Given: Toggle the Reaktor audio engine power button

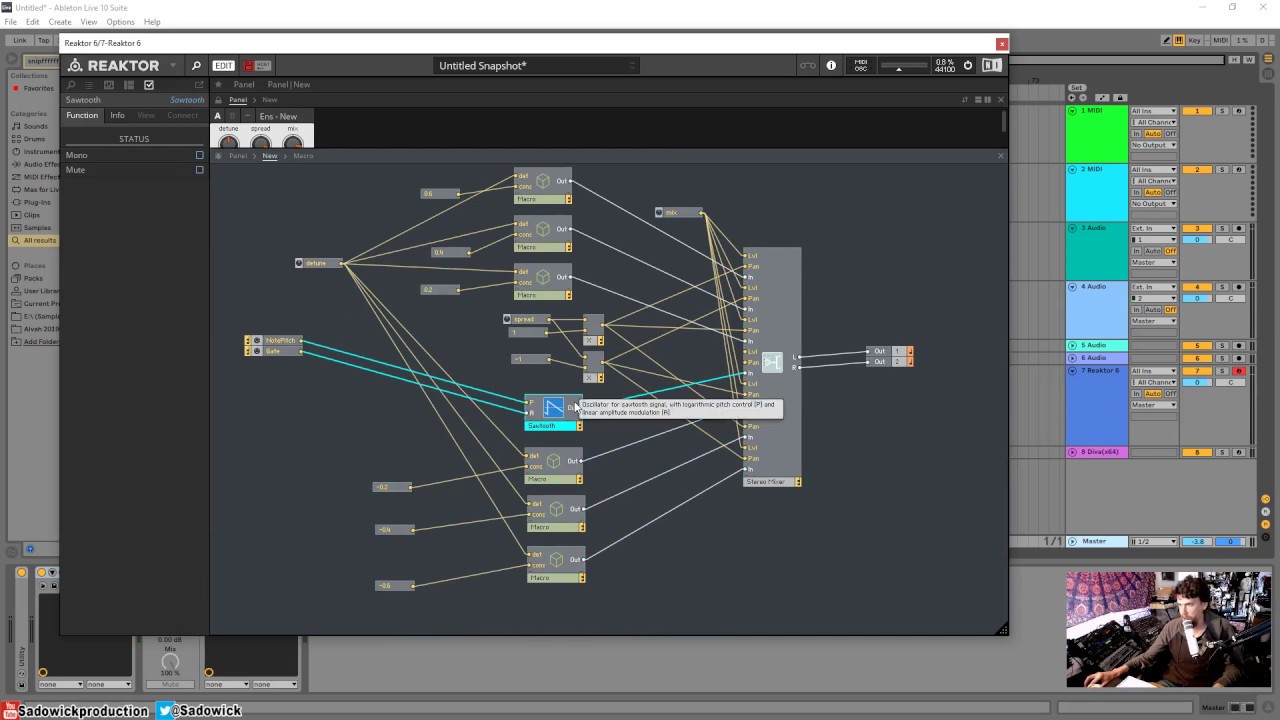Looking at the screenshot, I should (967, 66).
